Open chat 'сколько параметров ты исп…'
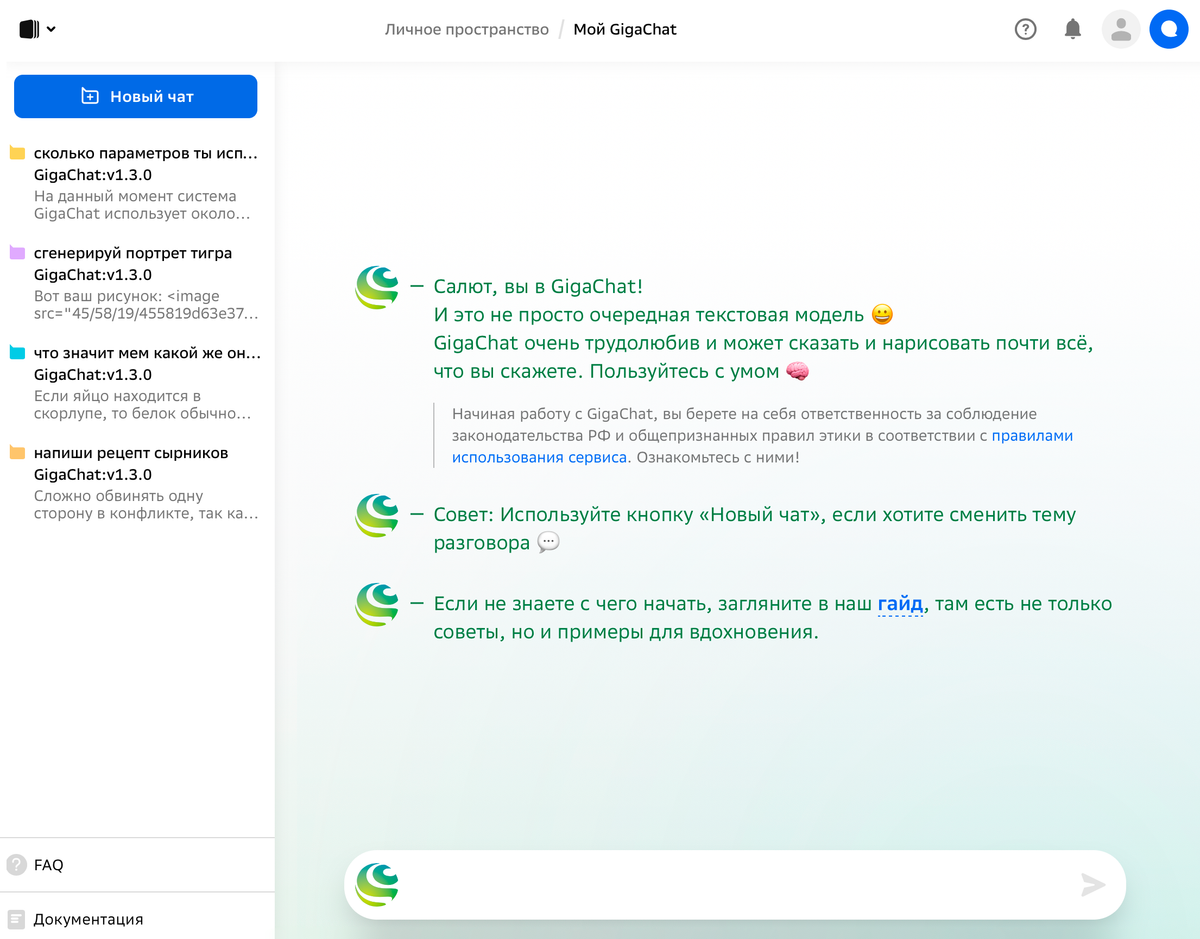Image resolution: width=1200 pixels, height=939 pixels. click(146, 153)
